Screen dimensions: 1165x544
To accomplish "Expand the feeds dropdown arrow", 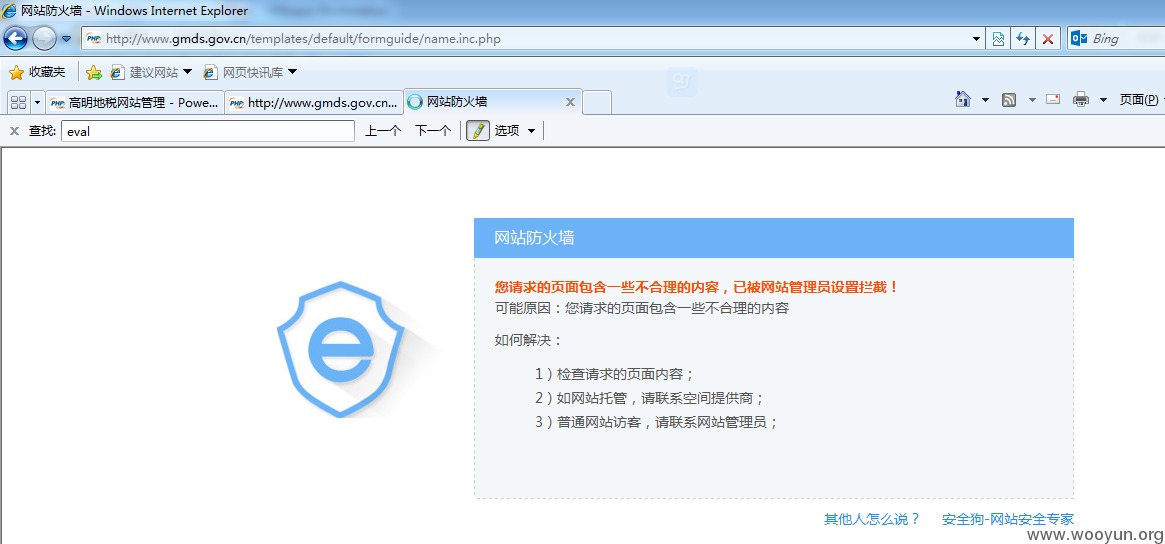I will pos(1032,100).
